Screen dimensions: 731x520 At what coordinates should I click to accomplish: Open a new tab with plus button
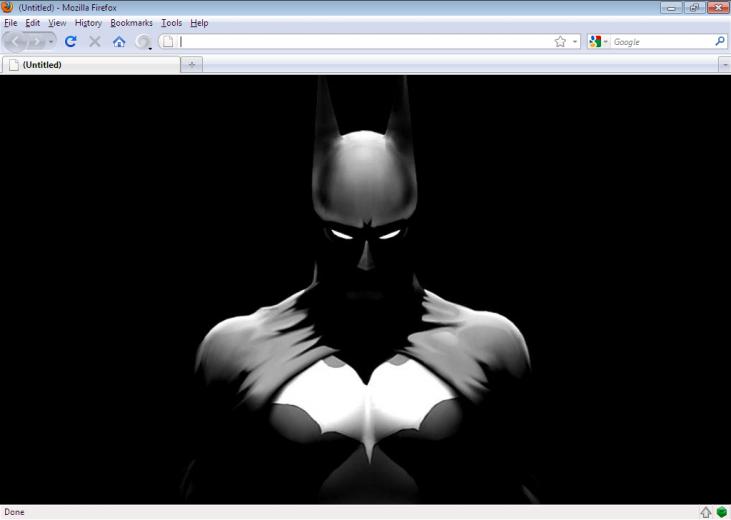[x=192, y=65]
